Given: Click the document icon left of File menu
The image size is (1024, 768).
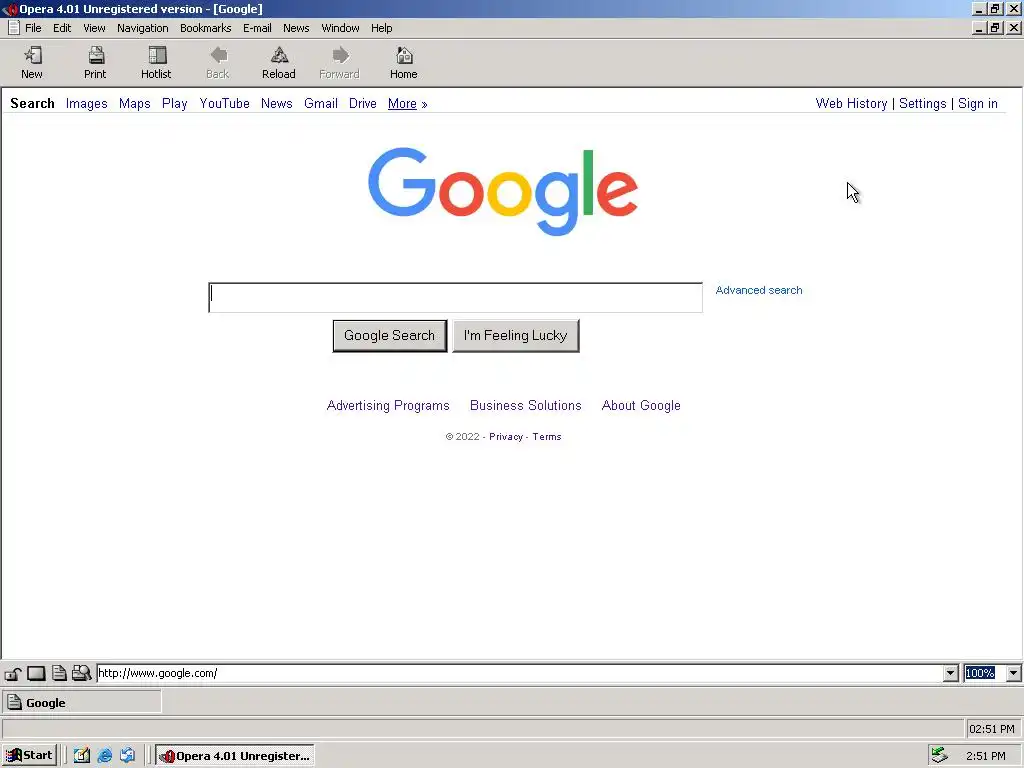Looking at the screenshot, I should pyautogui.click(x=13, y=28).
